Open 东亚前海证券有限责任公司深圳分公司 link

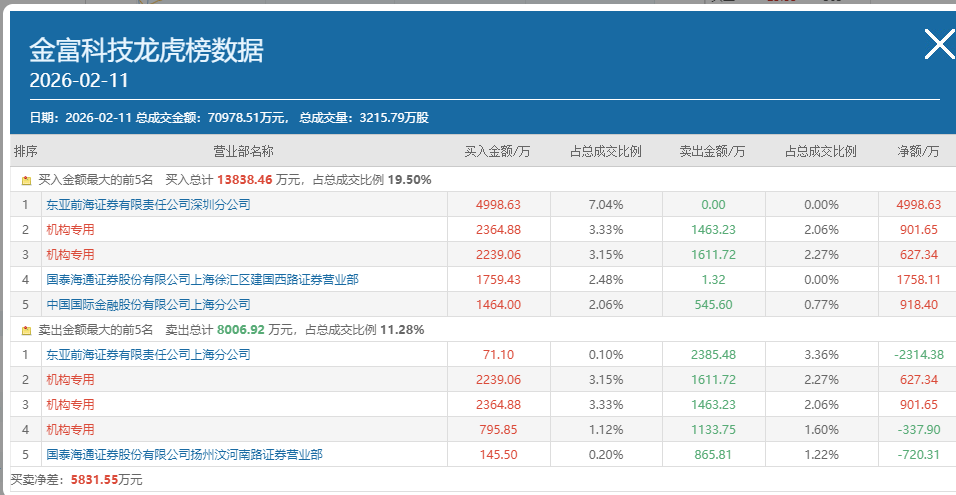tap(148, 205)
